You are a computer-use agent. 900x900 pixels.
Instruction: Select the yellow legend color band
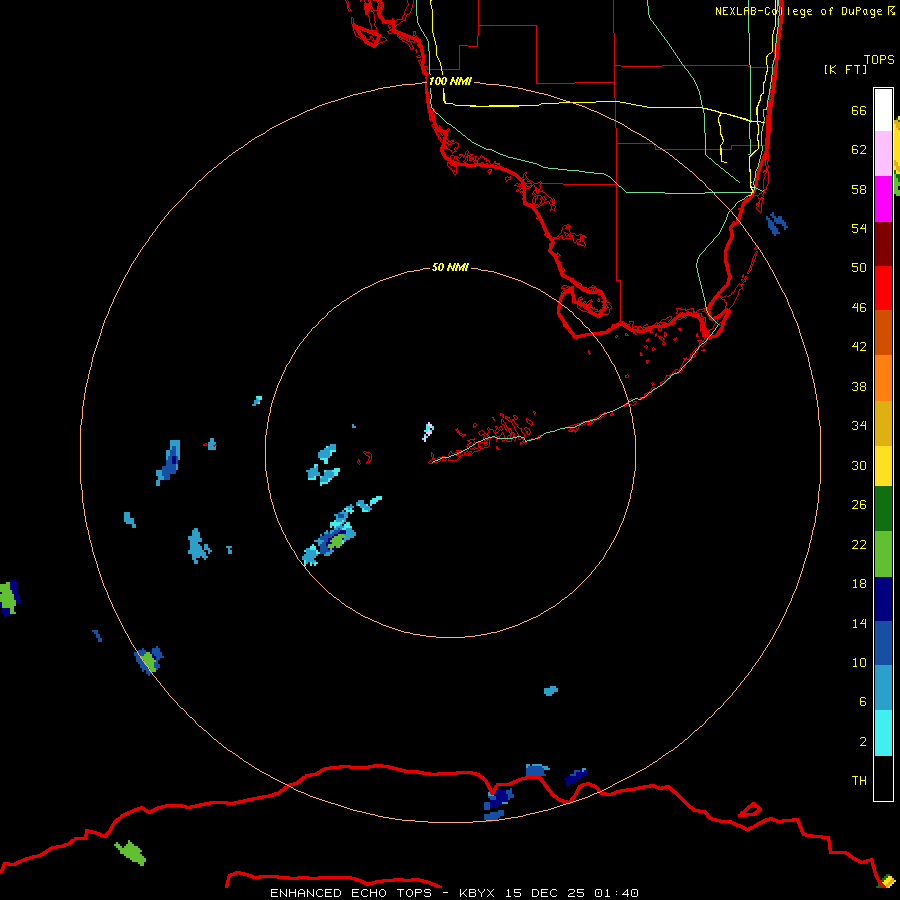(883, 466)
